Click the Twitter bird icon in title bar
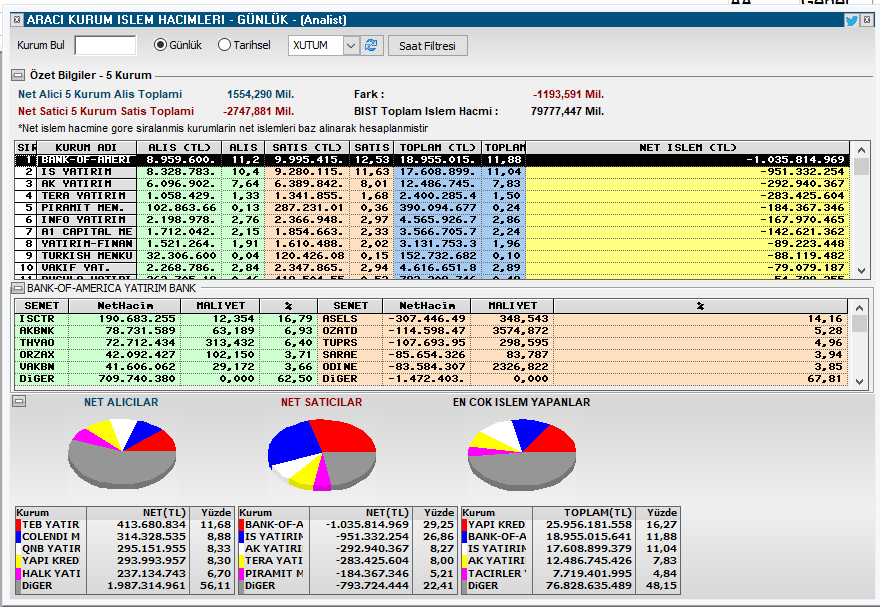Screen dimensions: 880x607 (x=851, y=20)
